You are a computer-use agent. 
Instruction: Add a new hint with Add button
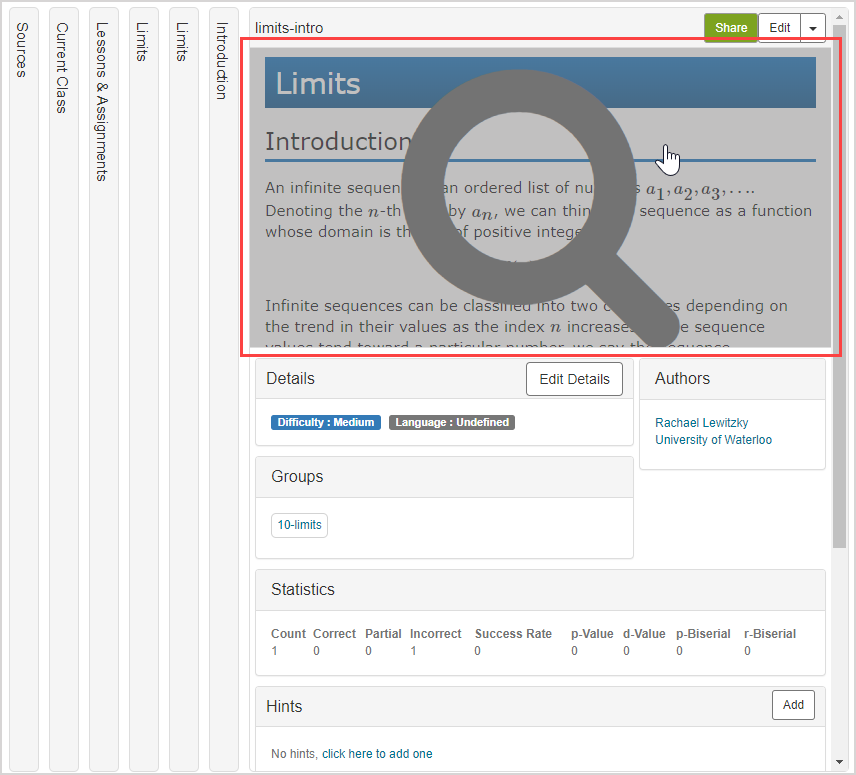click(x=793, y=705)
